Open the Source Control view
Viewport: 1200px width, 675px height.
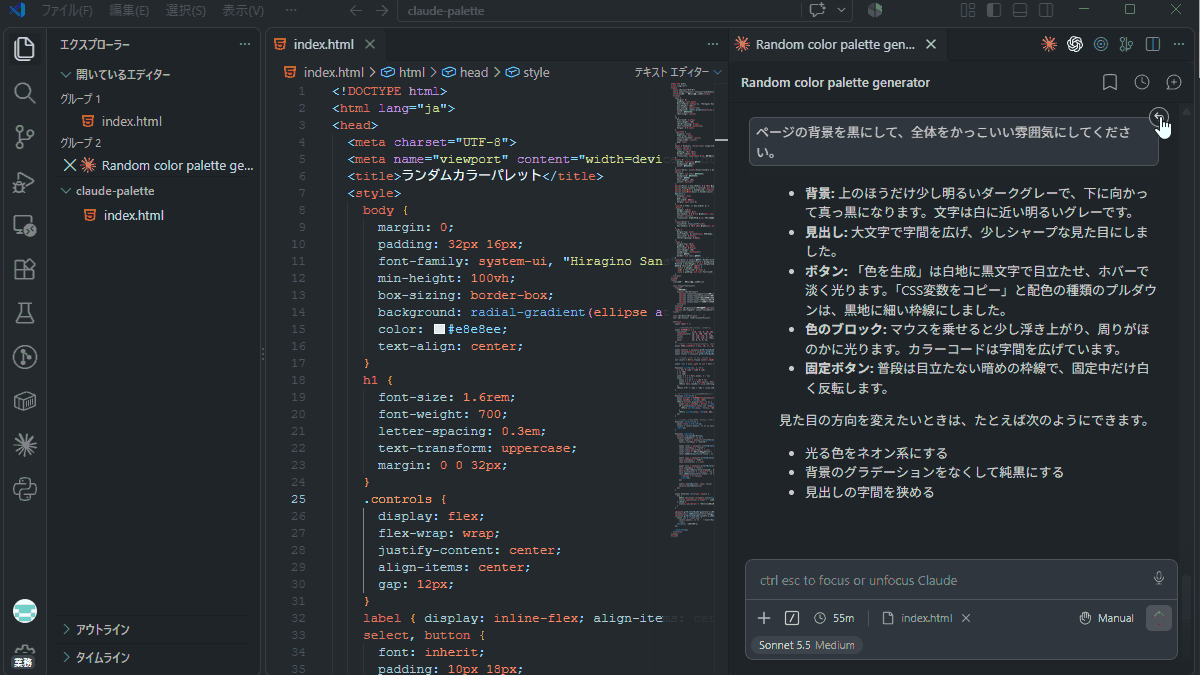click(x=25, y=138)
